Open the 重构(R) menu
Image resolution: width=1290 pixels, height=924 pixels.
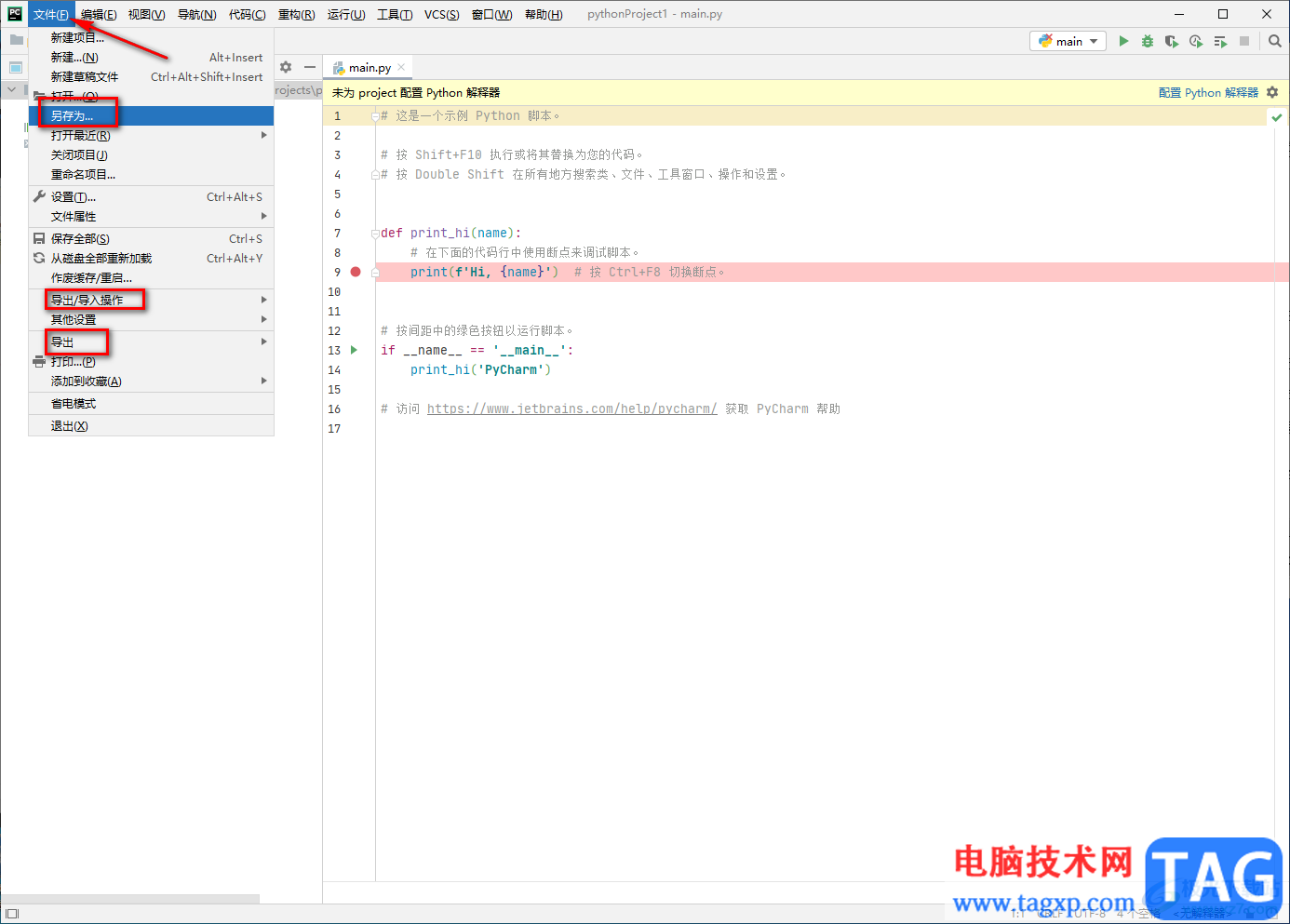(x=296, y=14)
